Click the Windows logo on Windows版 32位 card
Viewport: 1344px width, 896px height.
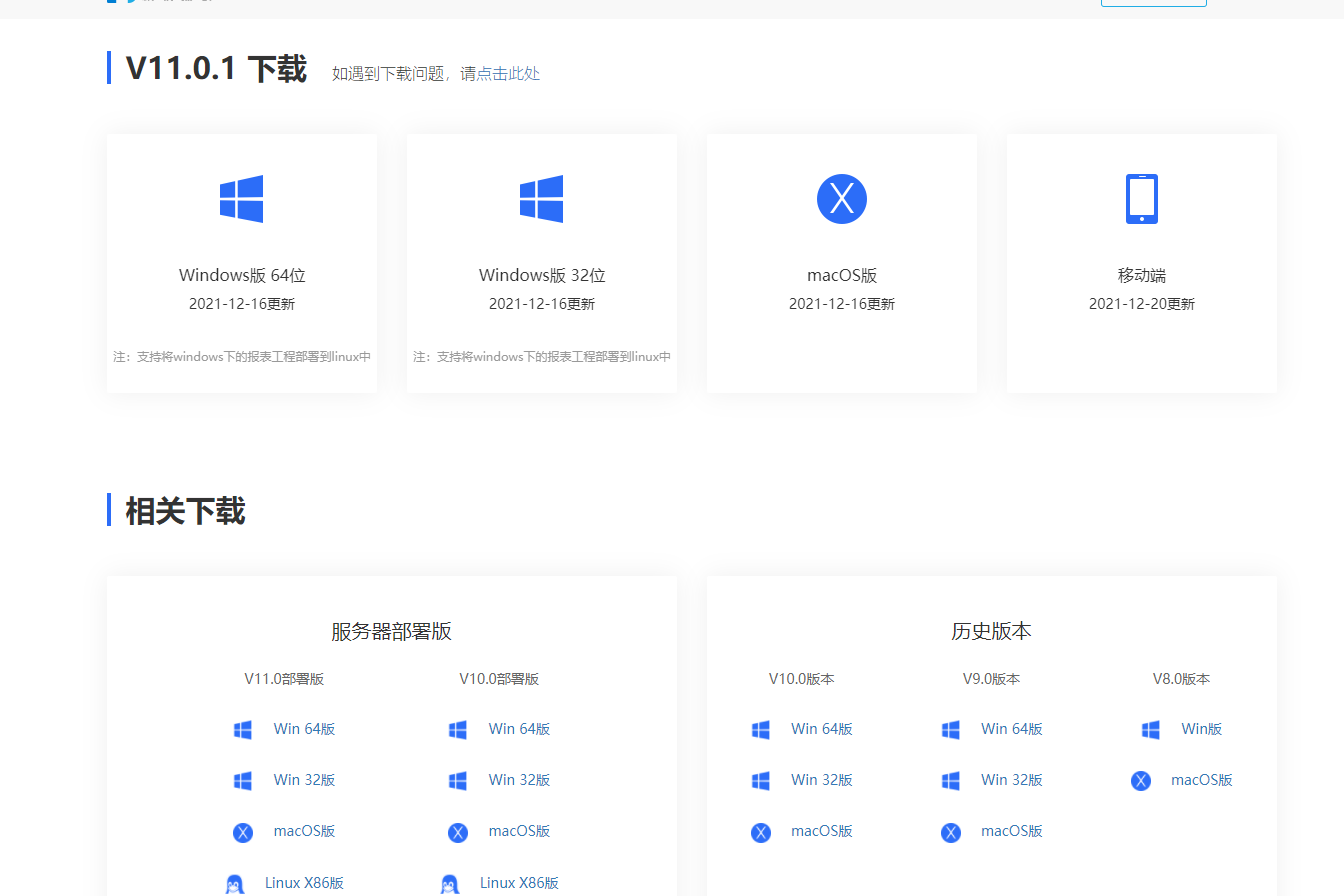coord(541,197)
